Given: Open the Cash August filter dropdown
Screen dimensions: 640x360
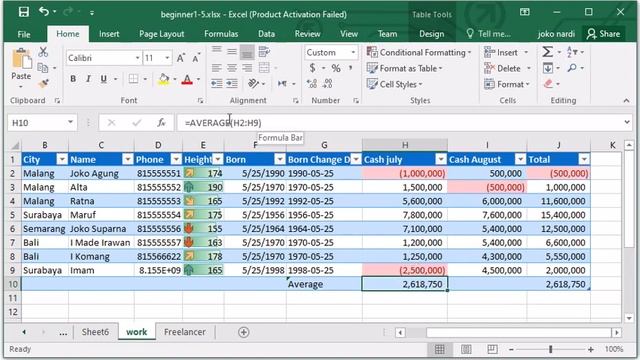Looking at the screenshot, I should 520,159.
